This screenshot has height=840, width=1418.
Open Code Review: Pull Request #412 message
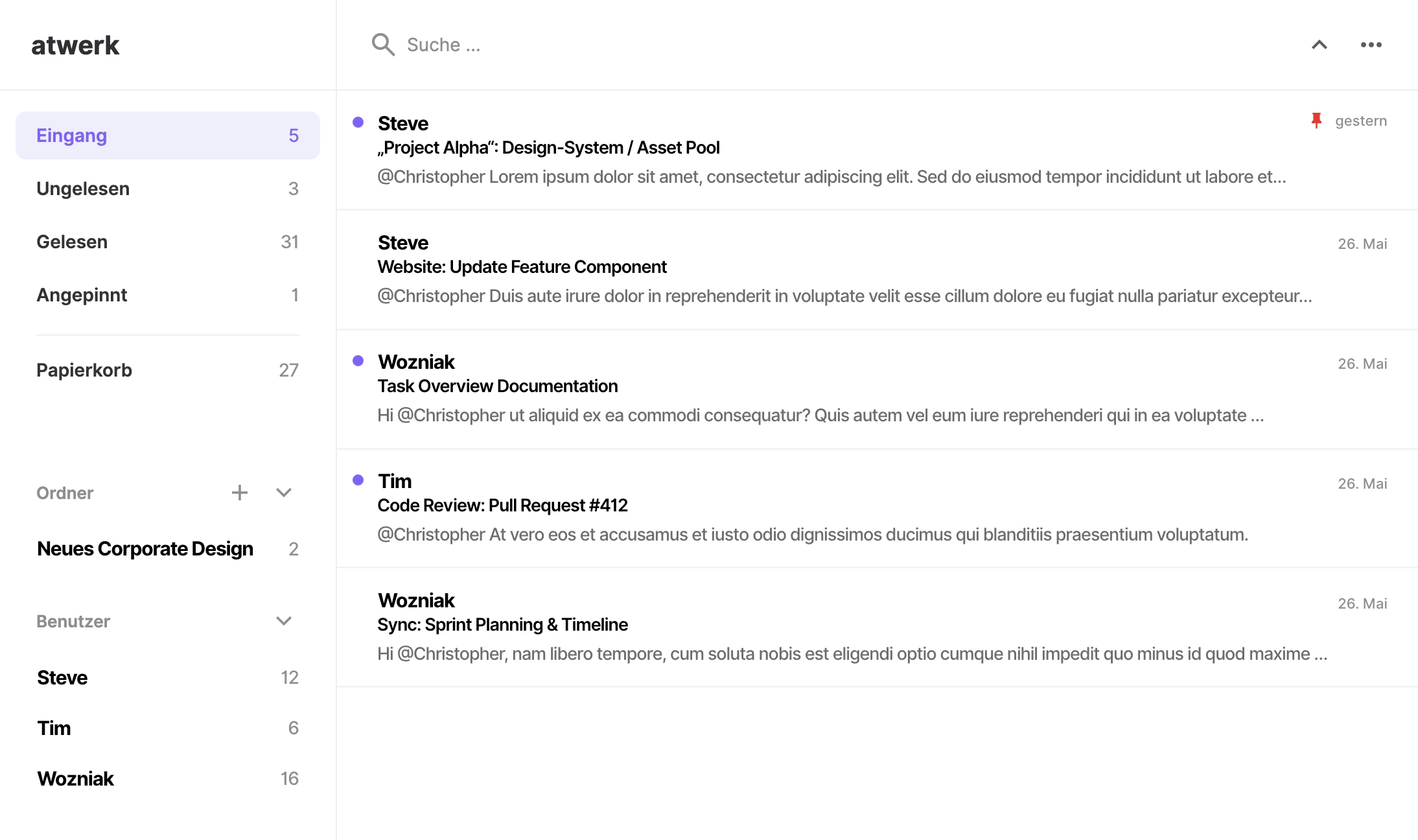click(x=878, y=508)
